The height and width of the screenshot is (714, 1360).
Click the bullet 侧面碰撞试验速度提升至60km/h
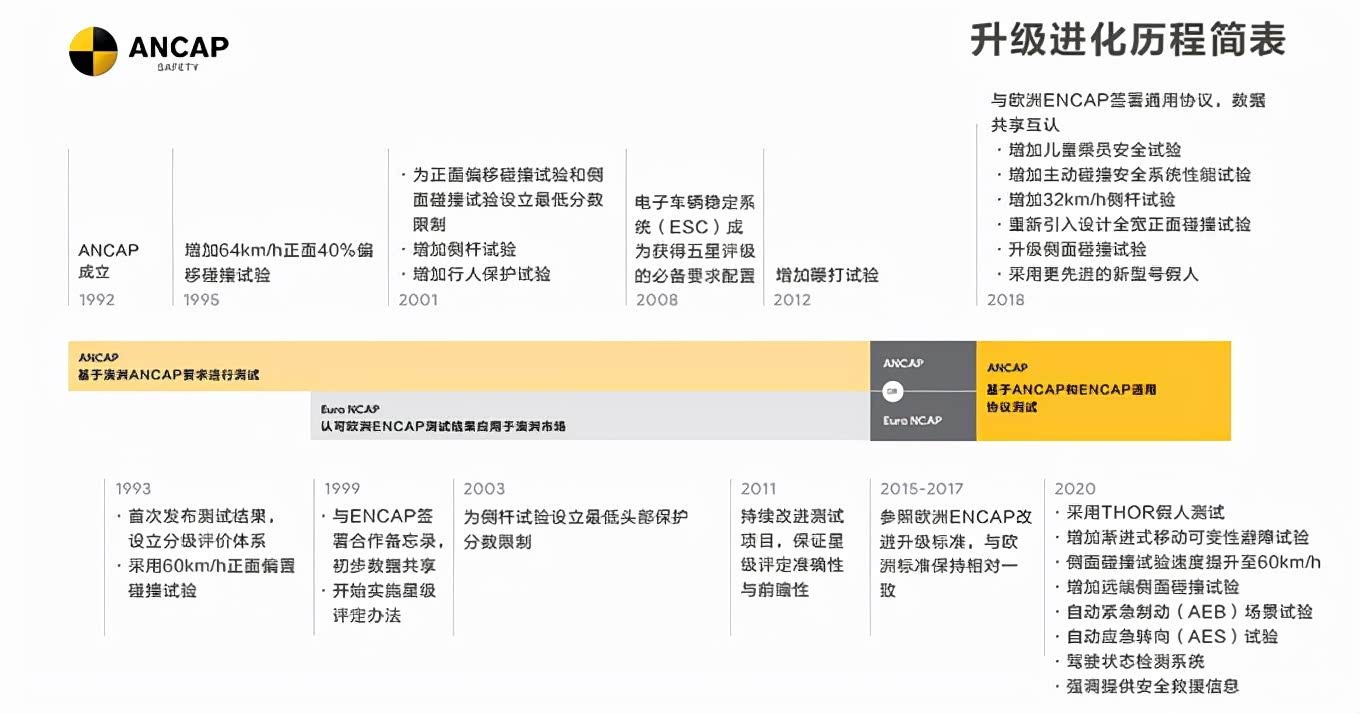tap(1188, 562)
